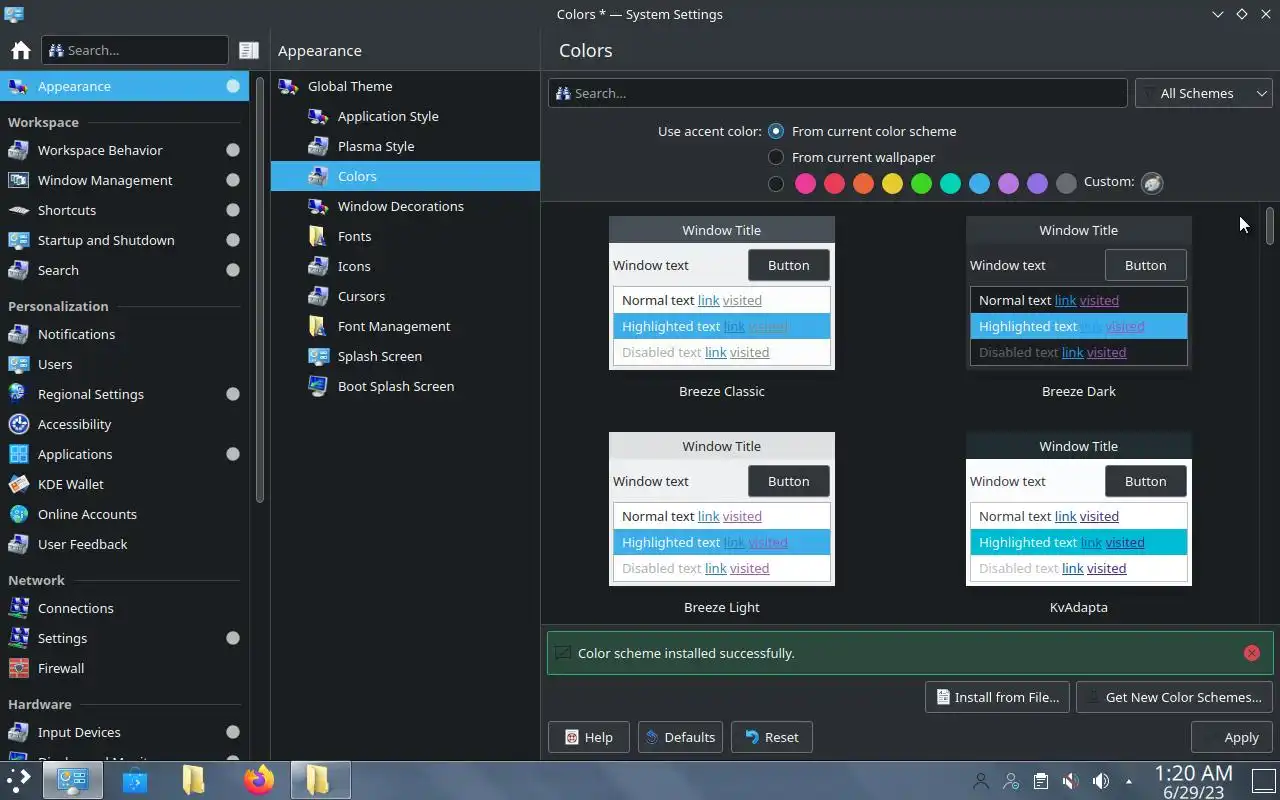Open Cursors settings page

[405, 296]
